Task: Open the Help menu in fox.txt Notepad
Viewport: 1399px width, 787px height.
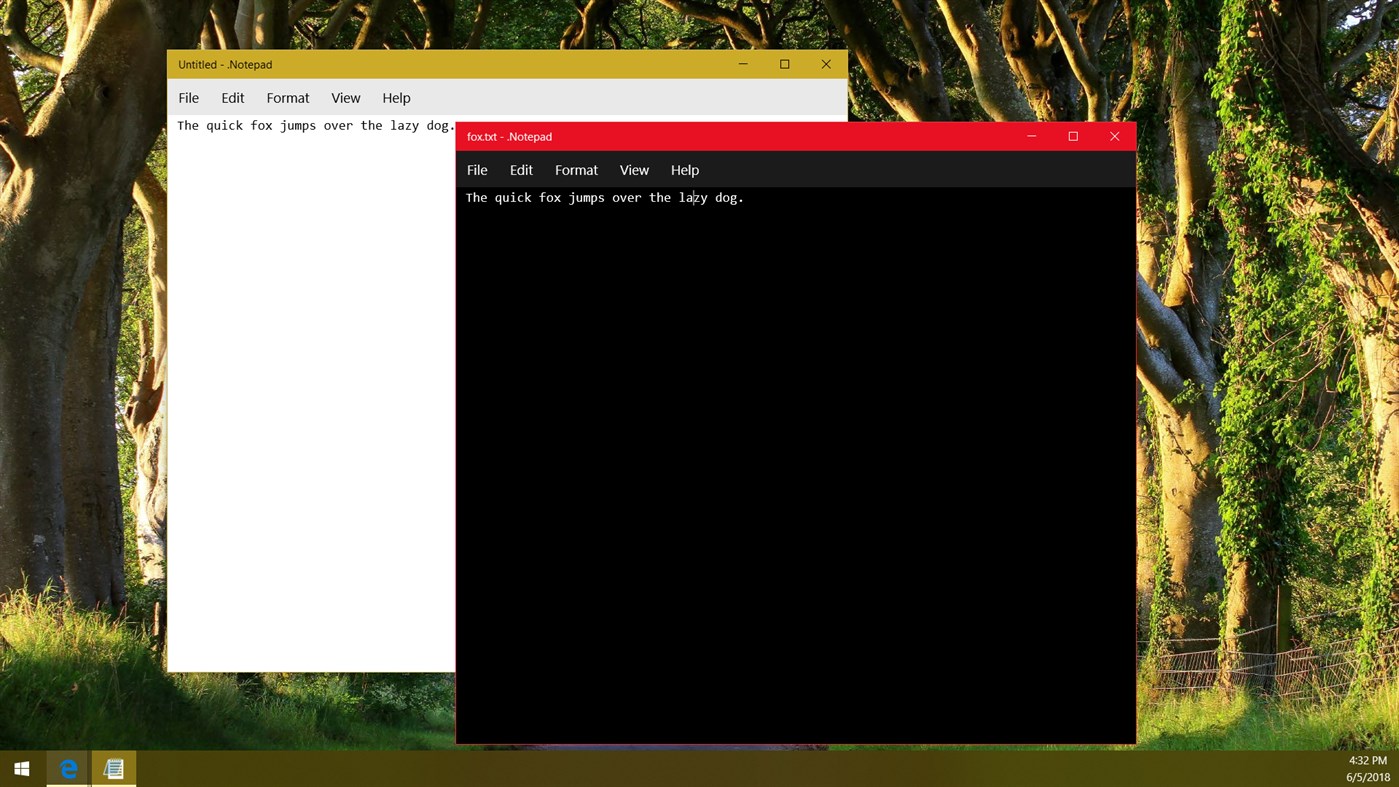Action: pos(685,170)
